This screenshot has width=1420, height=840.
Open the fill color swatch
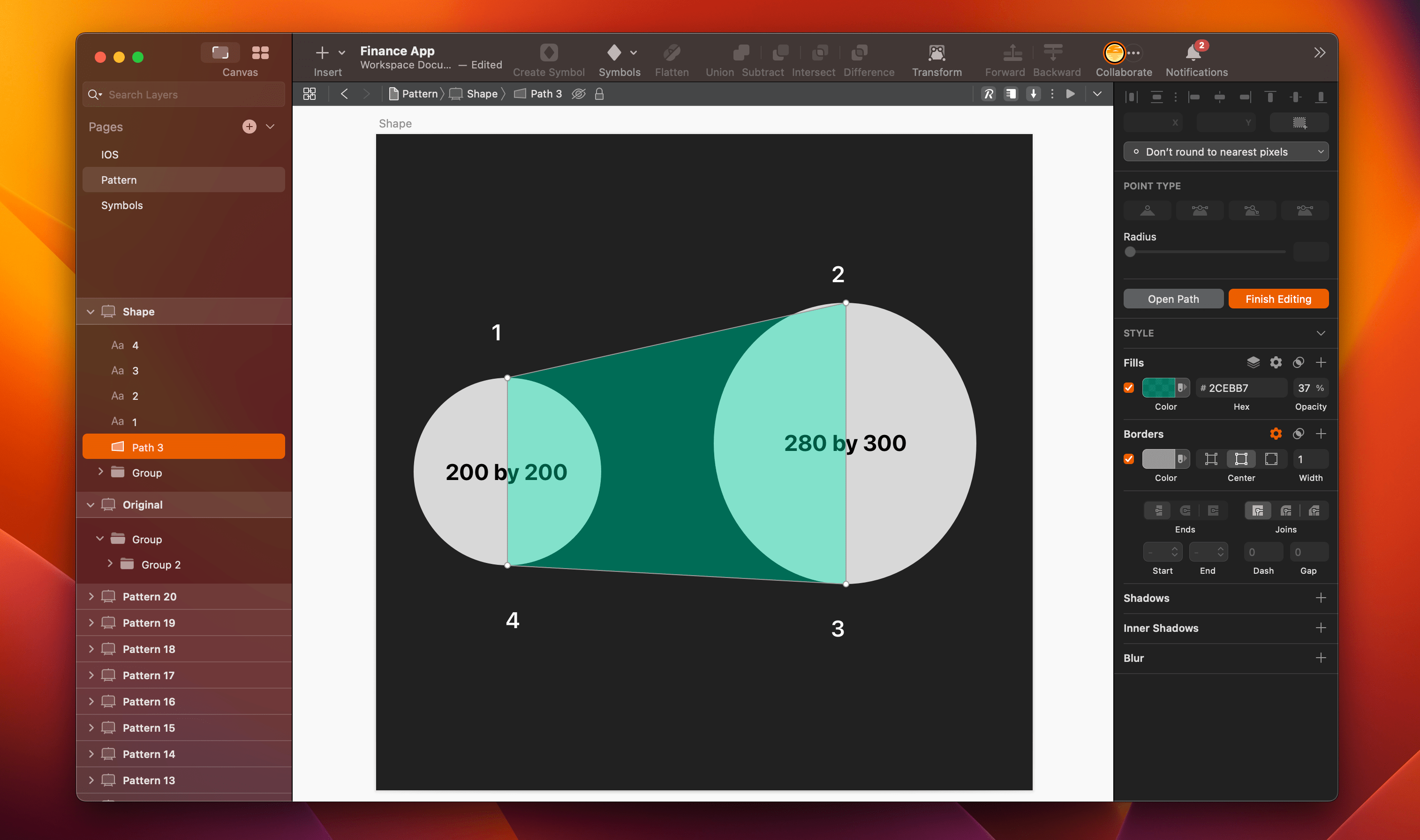[x=1158, y=388]
